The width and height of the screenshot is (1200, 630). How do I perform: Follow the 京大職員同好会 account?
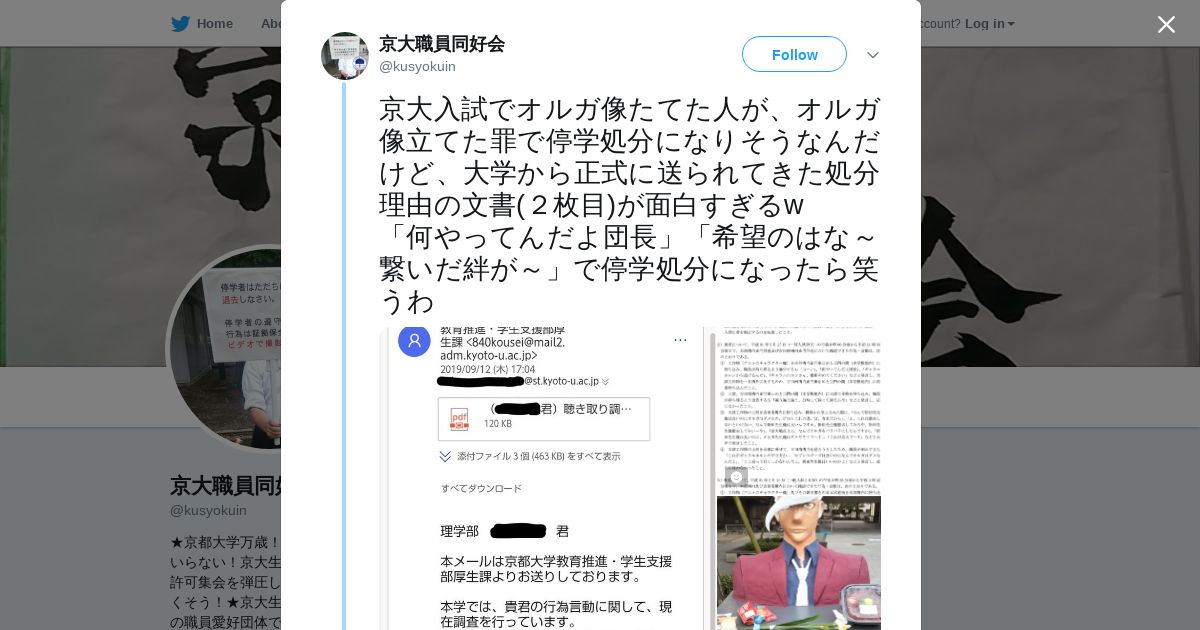(794, 54)
